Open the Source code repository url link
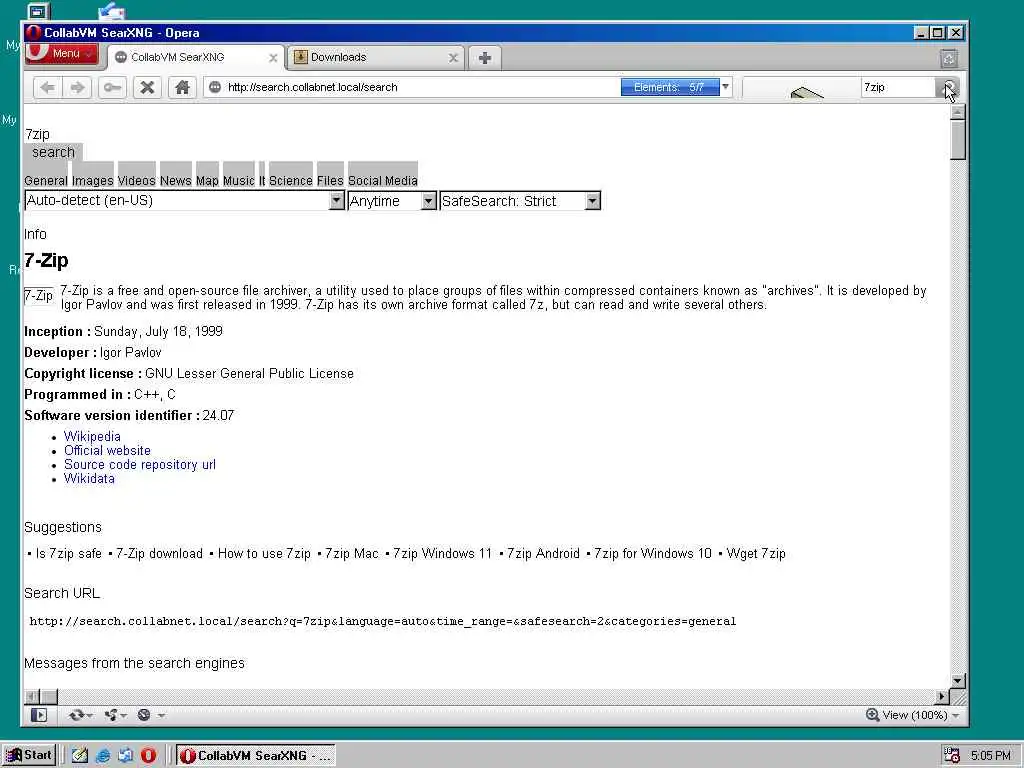This screenshot has width=1024, height=768. click(x=140, y=464)
